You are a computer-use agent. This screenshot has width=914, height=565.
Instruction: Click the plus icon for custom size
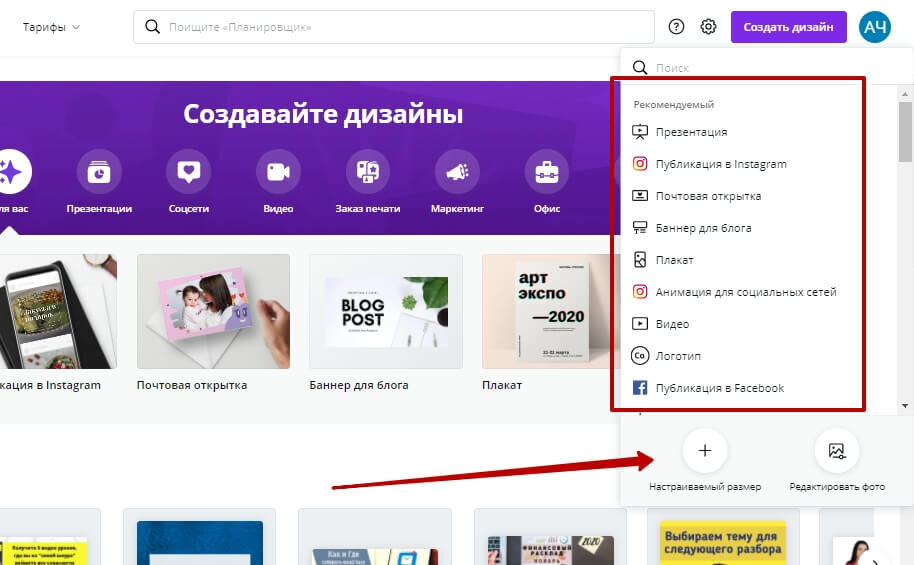coord(705,450)
